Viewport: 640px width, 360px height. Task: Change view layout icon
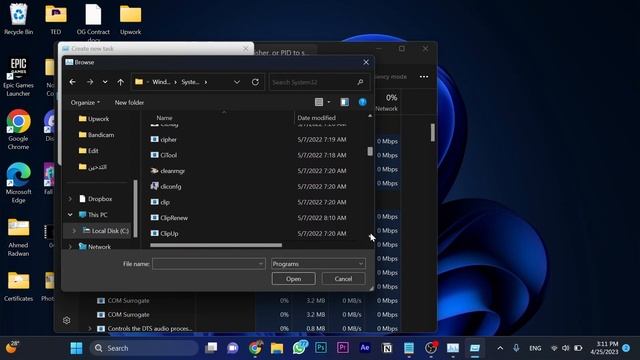pyautogui.click(x=319, y=102)
